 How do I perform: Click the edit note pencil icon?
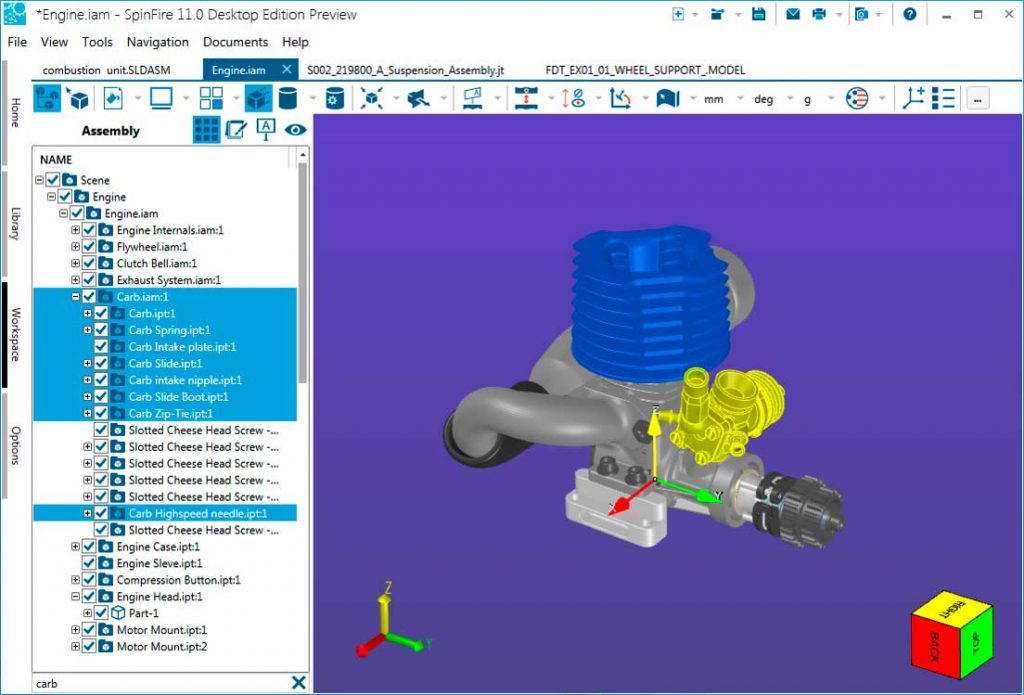(236, 129)
